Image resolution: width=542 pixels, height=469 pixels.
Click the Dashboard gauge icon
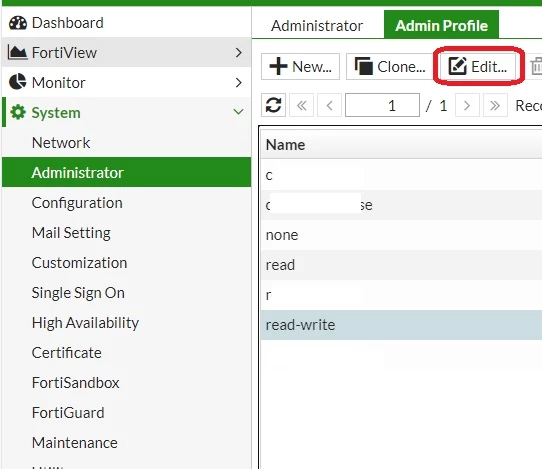pos(18,23)
